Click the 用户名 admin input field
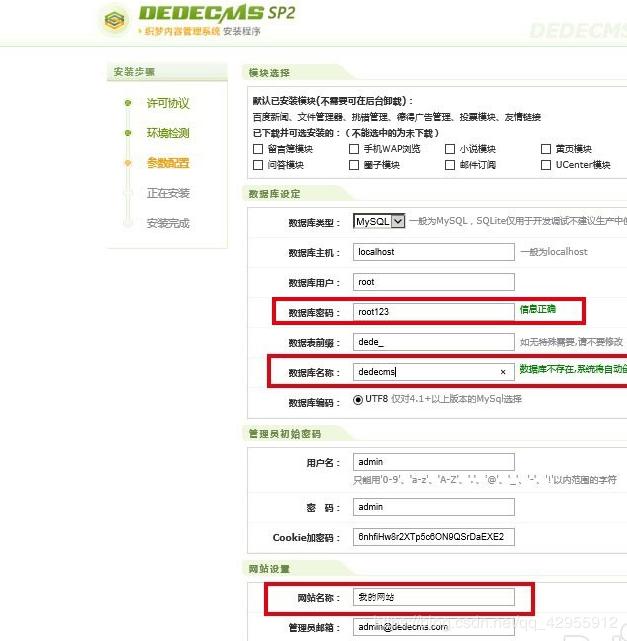Screen dimensions: 627x641 pyautogui.click(x=434, y=462)
